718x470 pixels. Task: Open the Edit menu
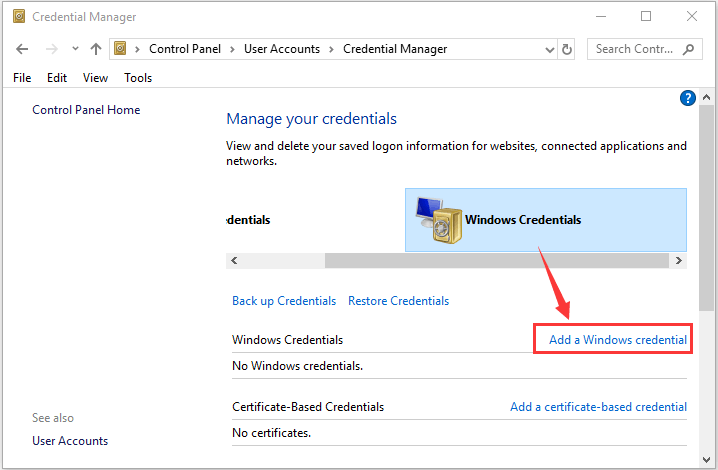point(57,78)
